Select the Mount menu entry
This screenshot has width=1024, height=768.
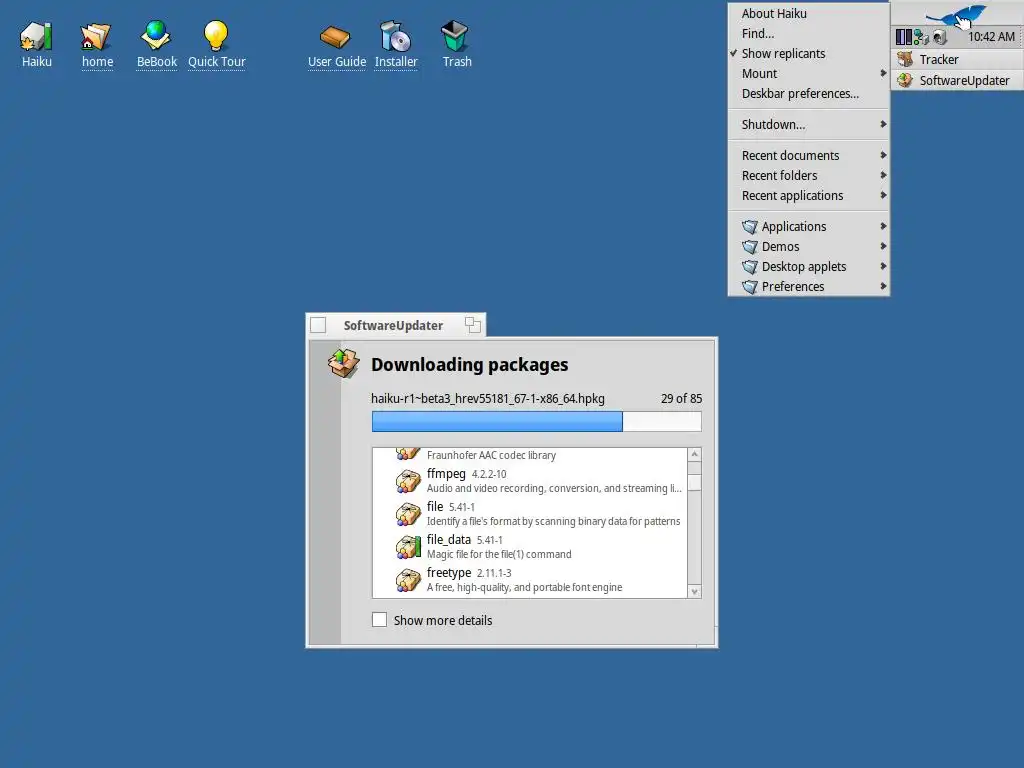coord(808,73)
